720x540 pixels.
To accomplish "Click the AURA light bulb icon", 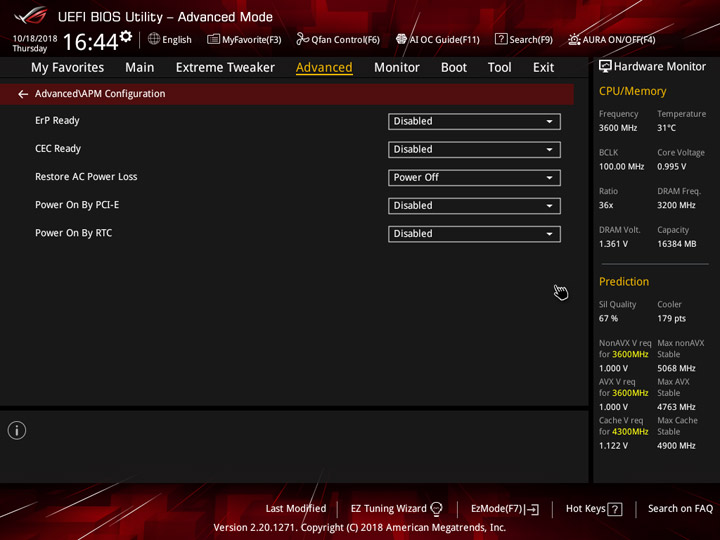I will [x=574, y=39].
